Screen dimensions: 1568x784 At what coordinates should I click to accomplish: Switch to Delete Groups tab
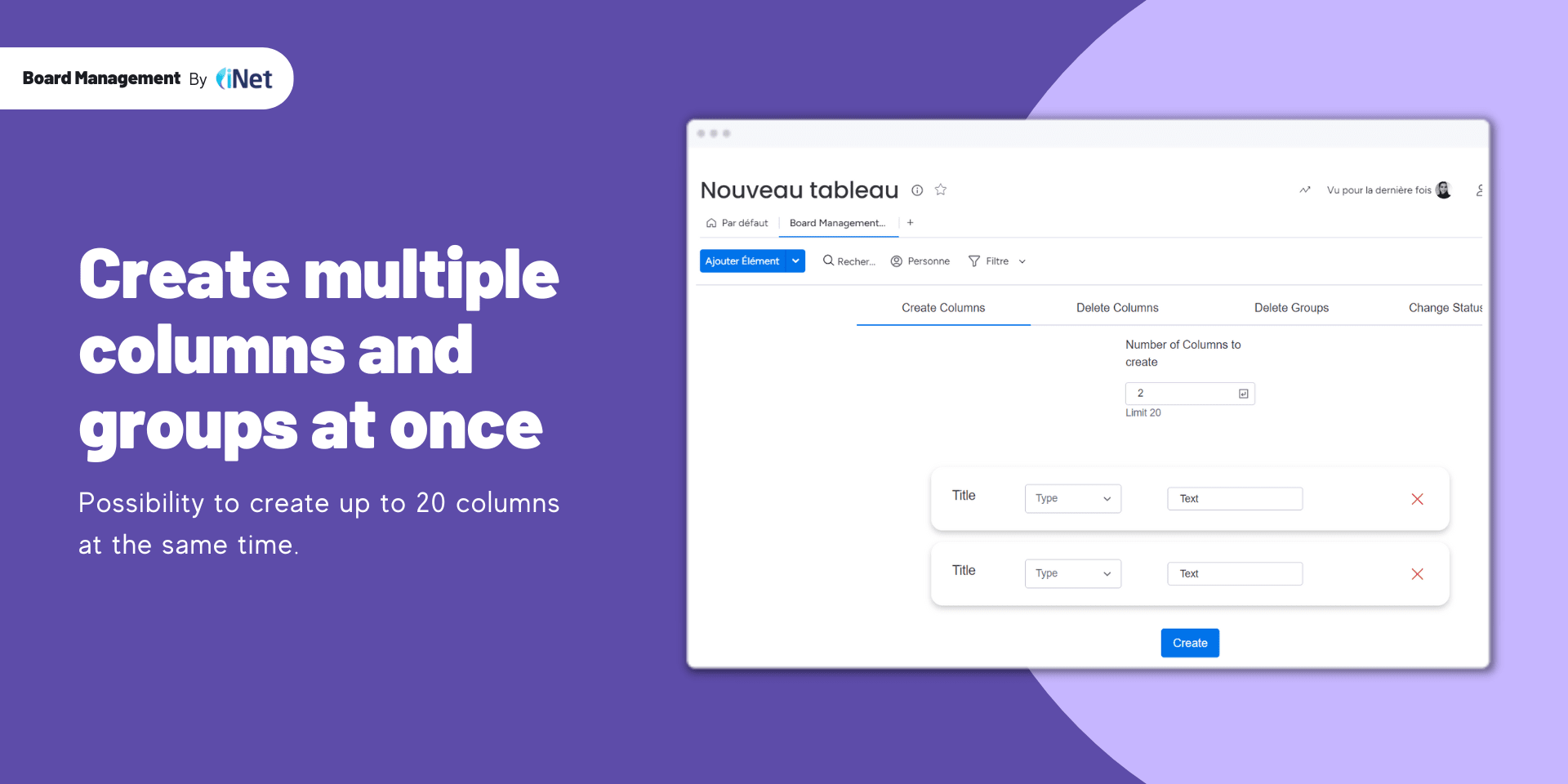[1291, 308]
